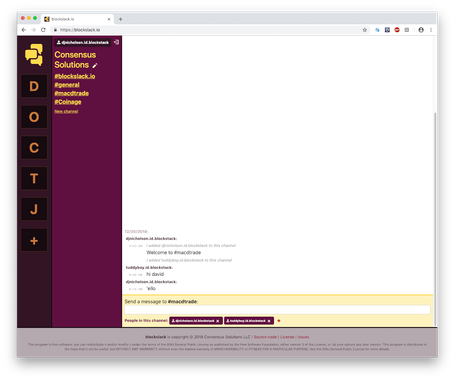Screen dimensions: 455x380
Task: Open the Source code footer link
Action: coord(265,337)
